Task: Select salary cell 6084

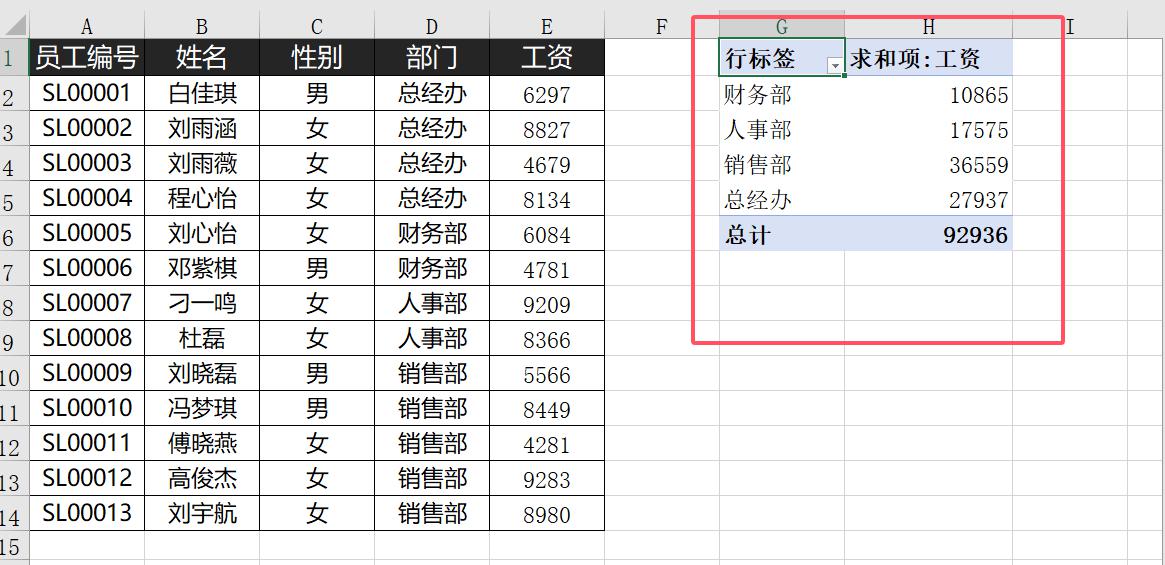Action: pyautogui.click(x=547, y=233)
